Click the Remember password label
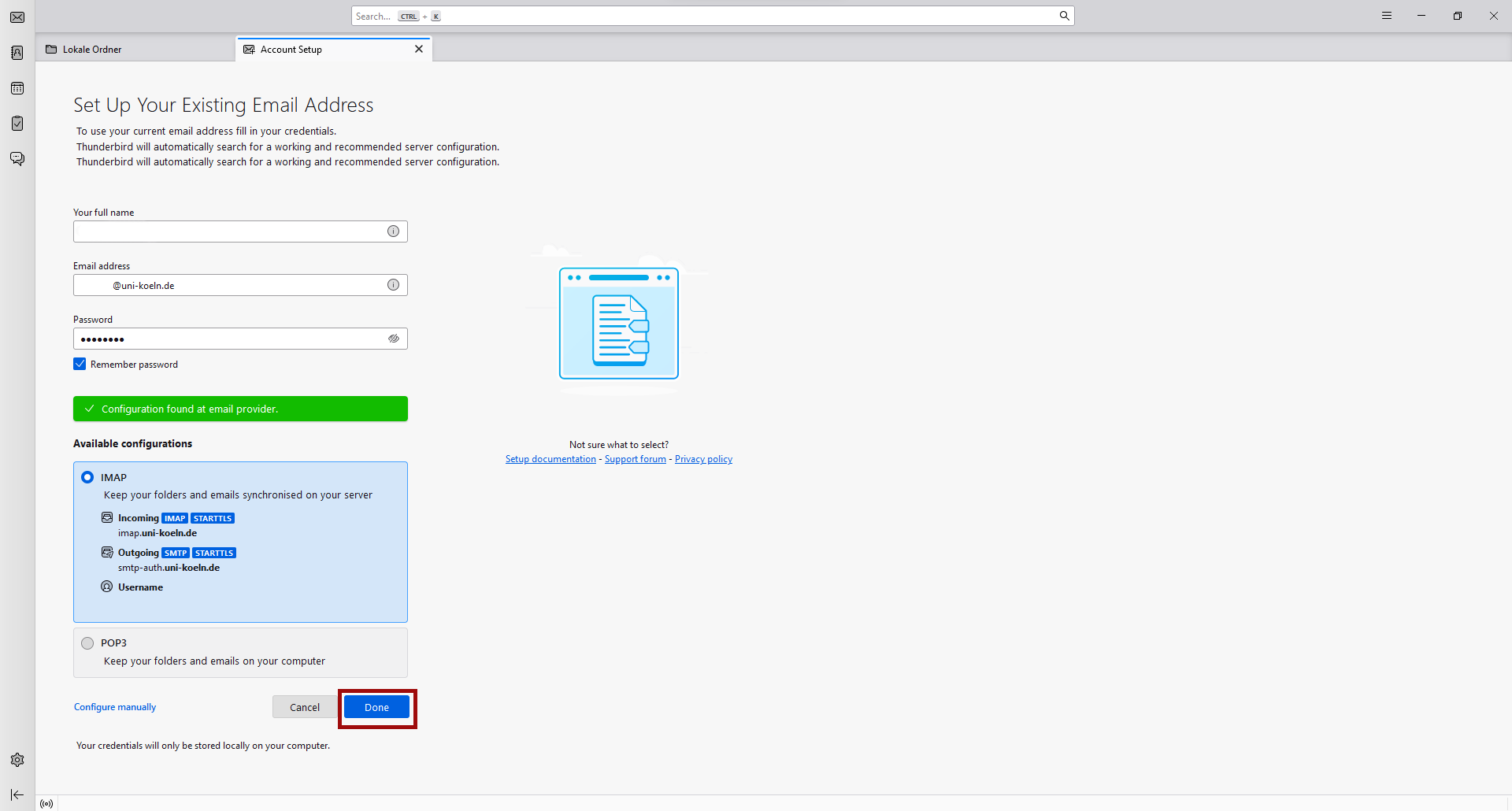Screen dimensions: 1512x811 pos(134,365)
